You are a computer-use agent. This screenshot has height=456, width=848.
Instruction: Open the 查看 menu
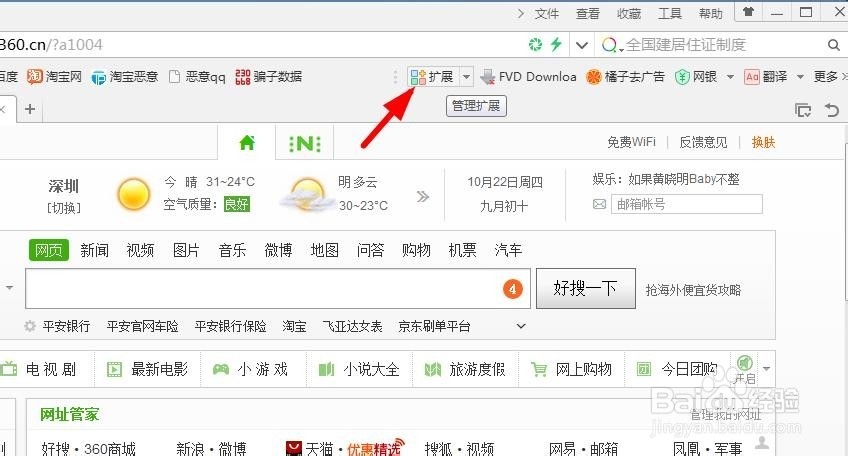[587, 14]
